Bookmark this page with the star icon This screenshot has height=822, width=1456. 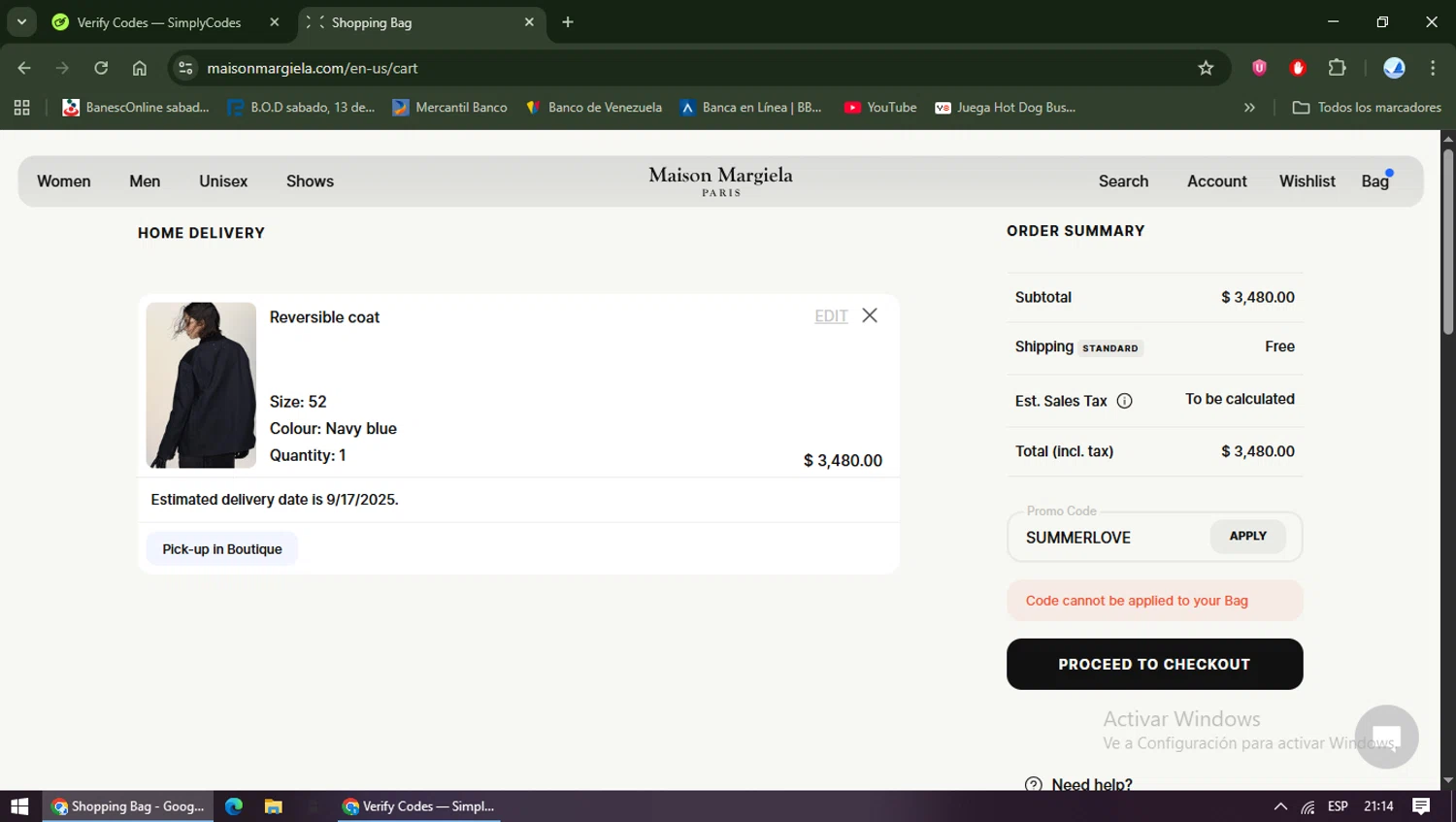click(1206, 68)
